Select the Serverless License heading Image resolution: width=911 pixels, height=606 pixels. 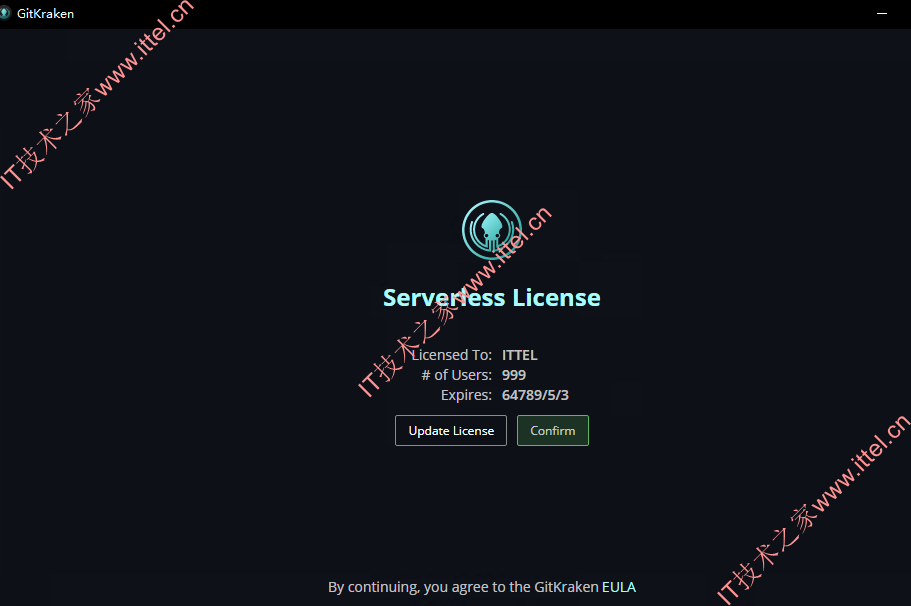click(x=492, y=297)
